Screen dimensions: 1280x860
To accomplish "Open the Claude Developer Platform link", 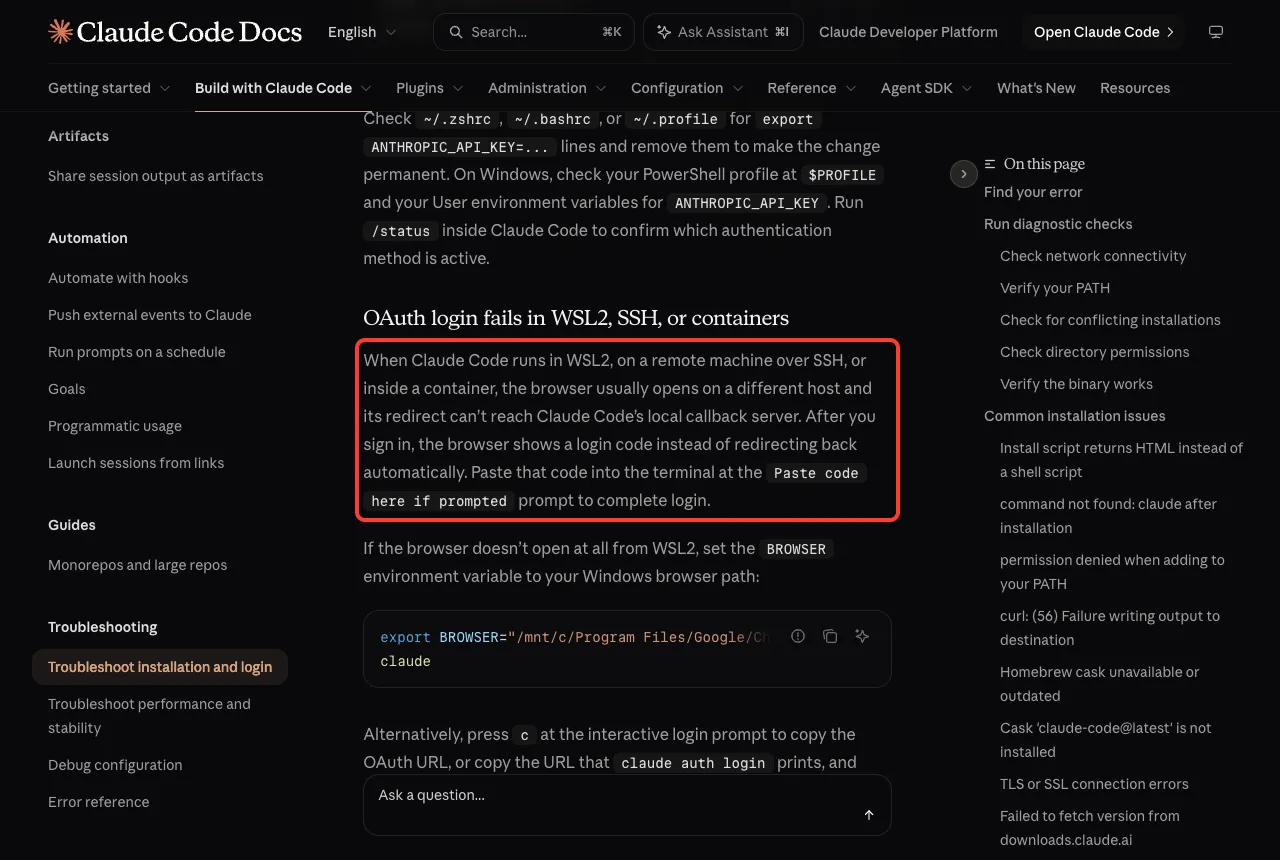I will click(x=908, y=32).
